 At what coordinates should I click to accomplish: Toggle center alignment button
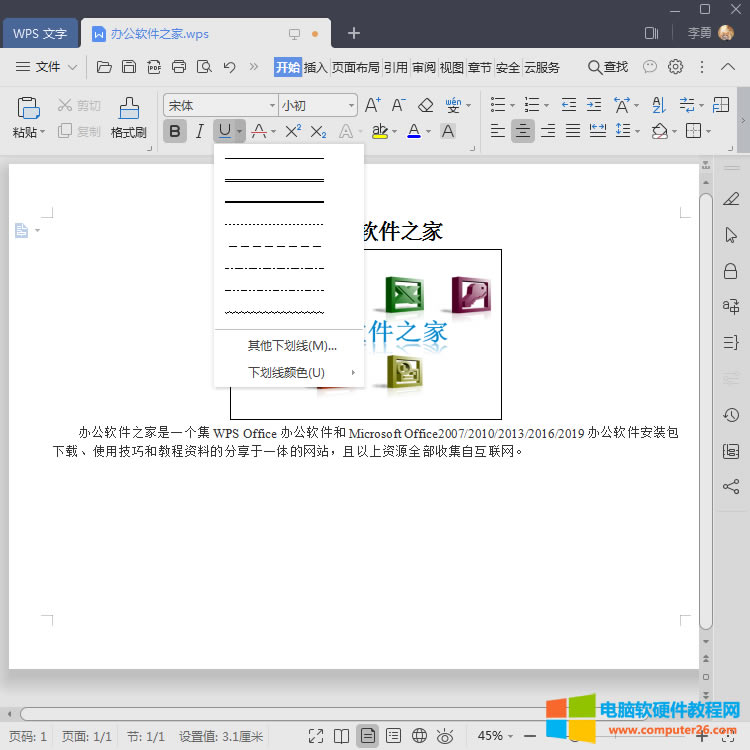[x=522, y=131]
